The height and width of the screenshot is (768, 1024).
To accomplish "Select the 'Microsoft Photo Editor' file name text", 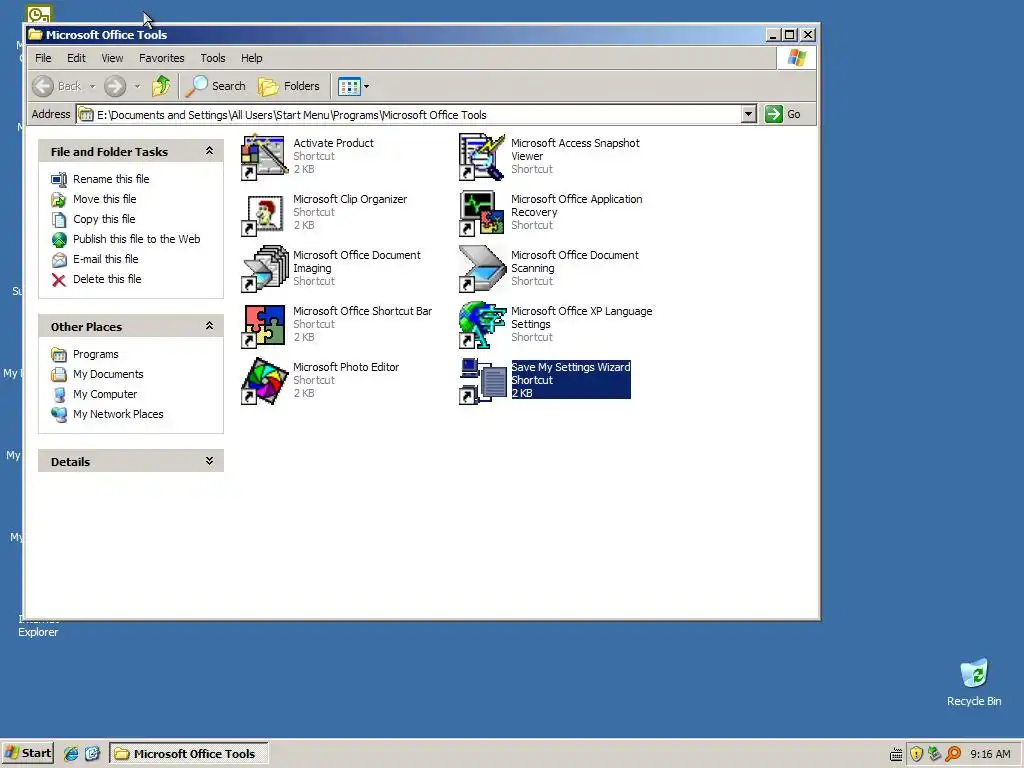I will click(x=346, y=367).
